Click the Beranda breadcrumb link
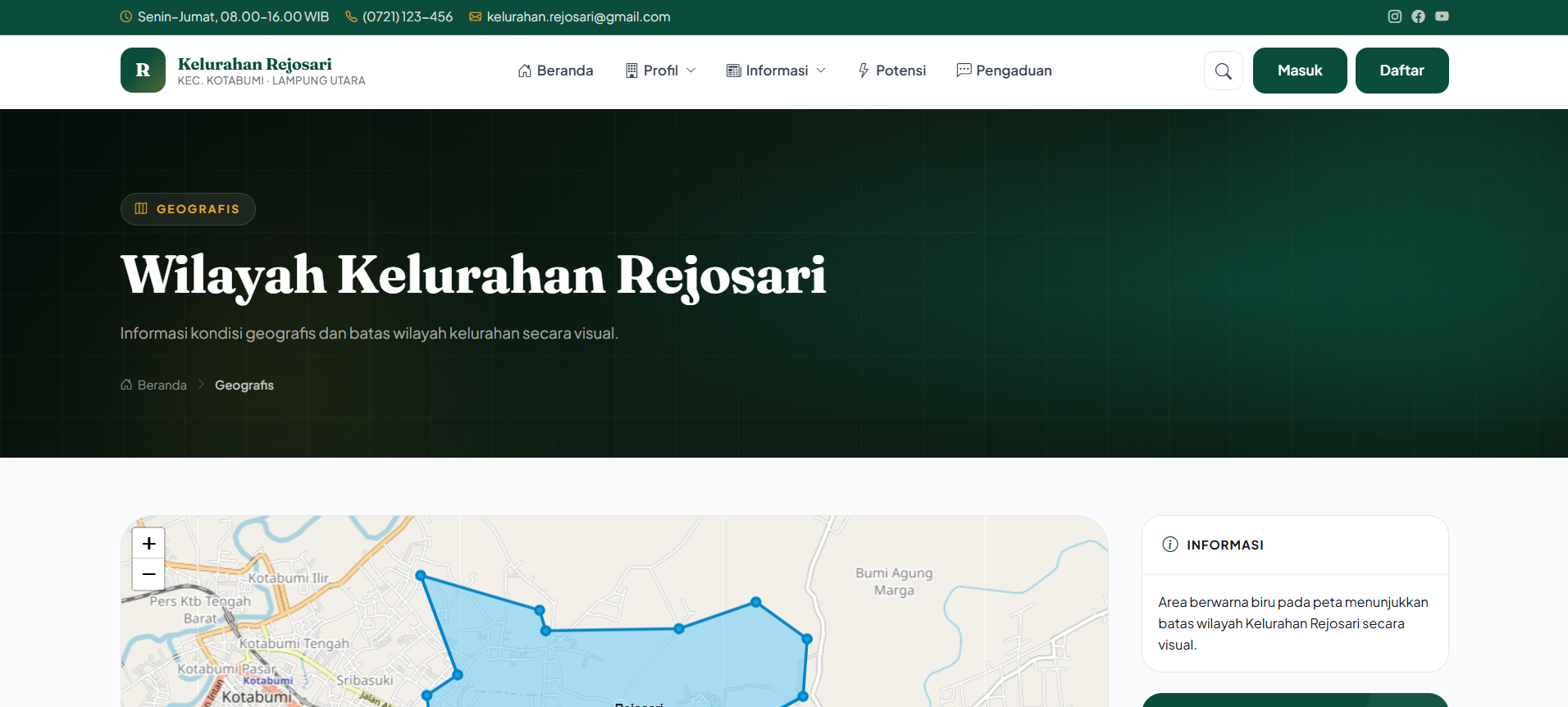 point(162,385)
